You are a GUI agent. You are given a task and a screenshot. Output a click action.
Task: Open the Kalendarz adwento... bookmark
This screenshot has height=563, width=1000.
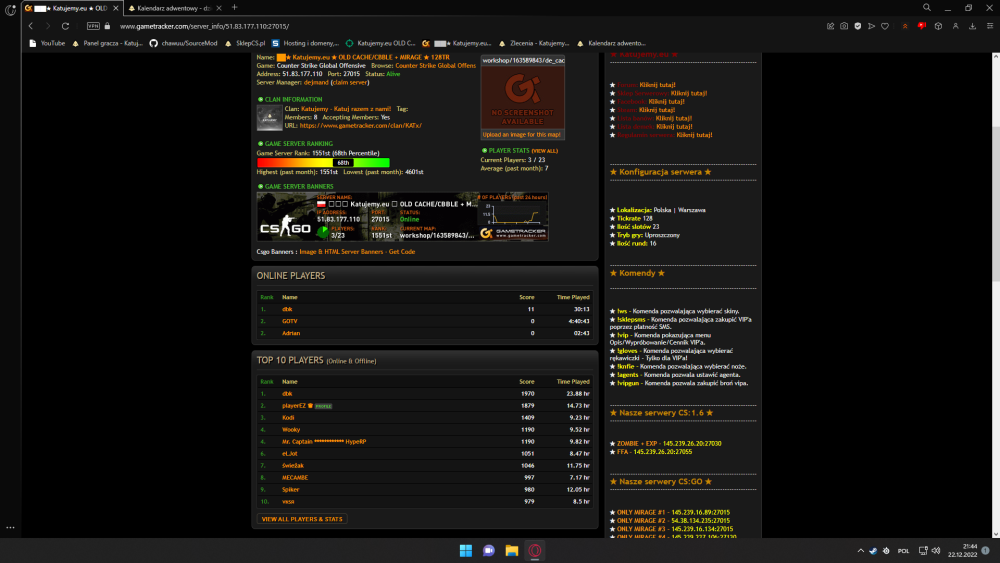tap(611, 43)
